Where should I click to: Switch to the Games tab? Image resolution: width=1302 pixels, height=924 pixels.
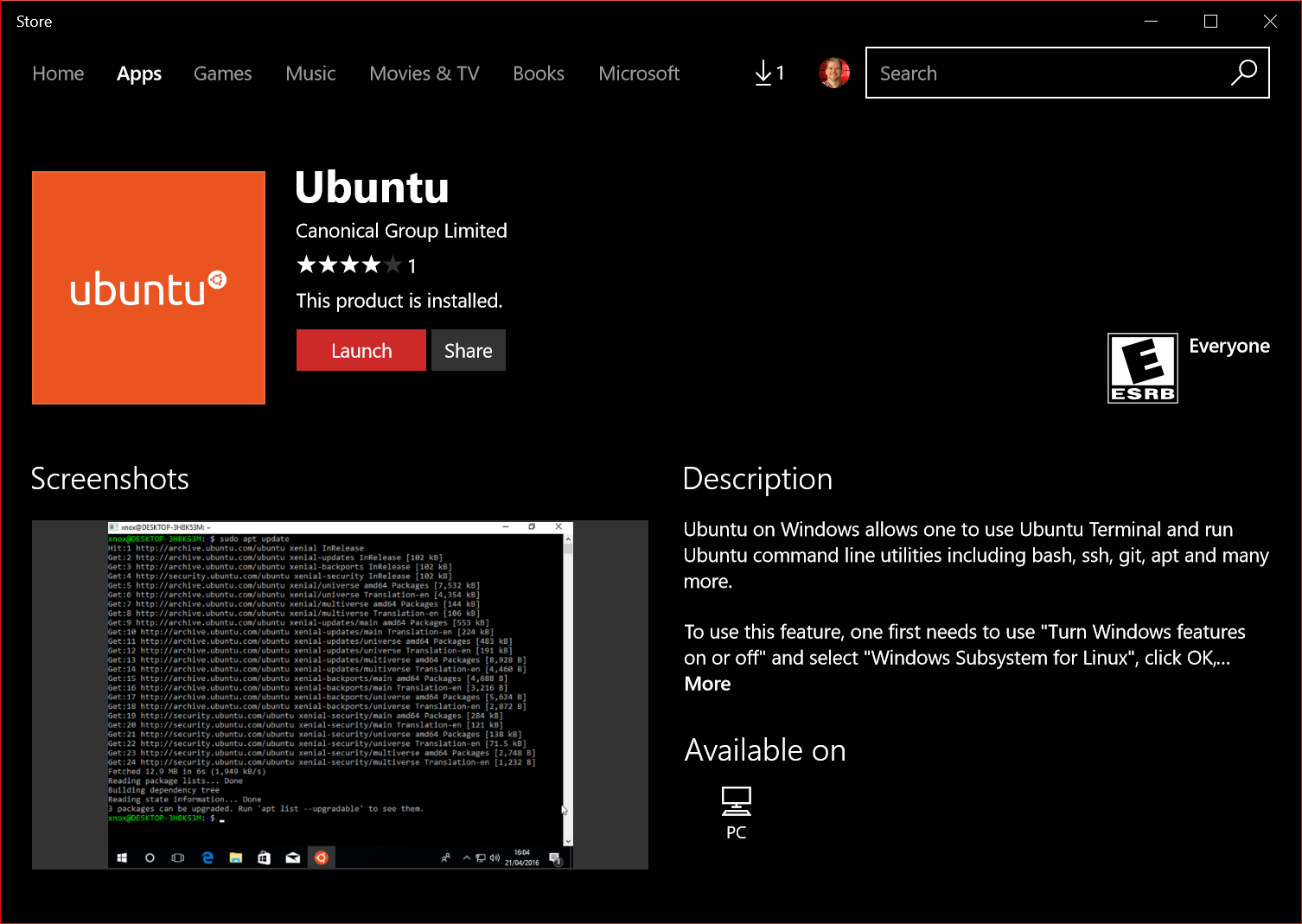point(222,73)
